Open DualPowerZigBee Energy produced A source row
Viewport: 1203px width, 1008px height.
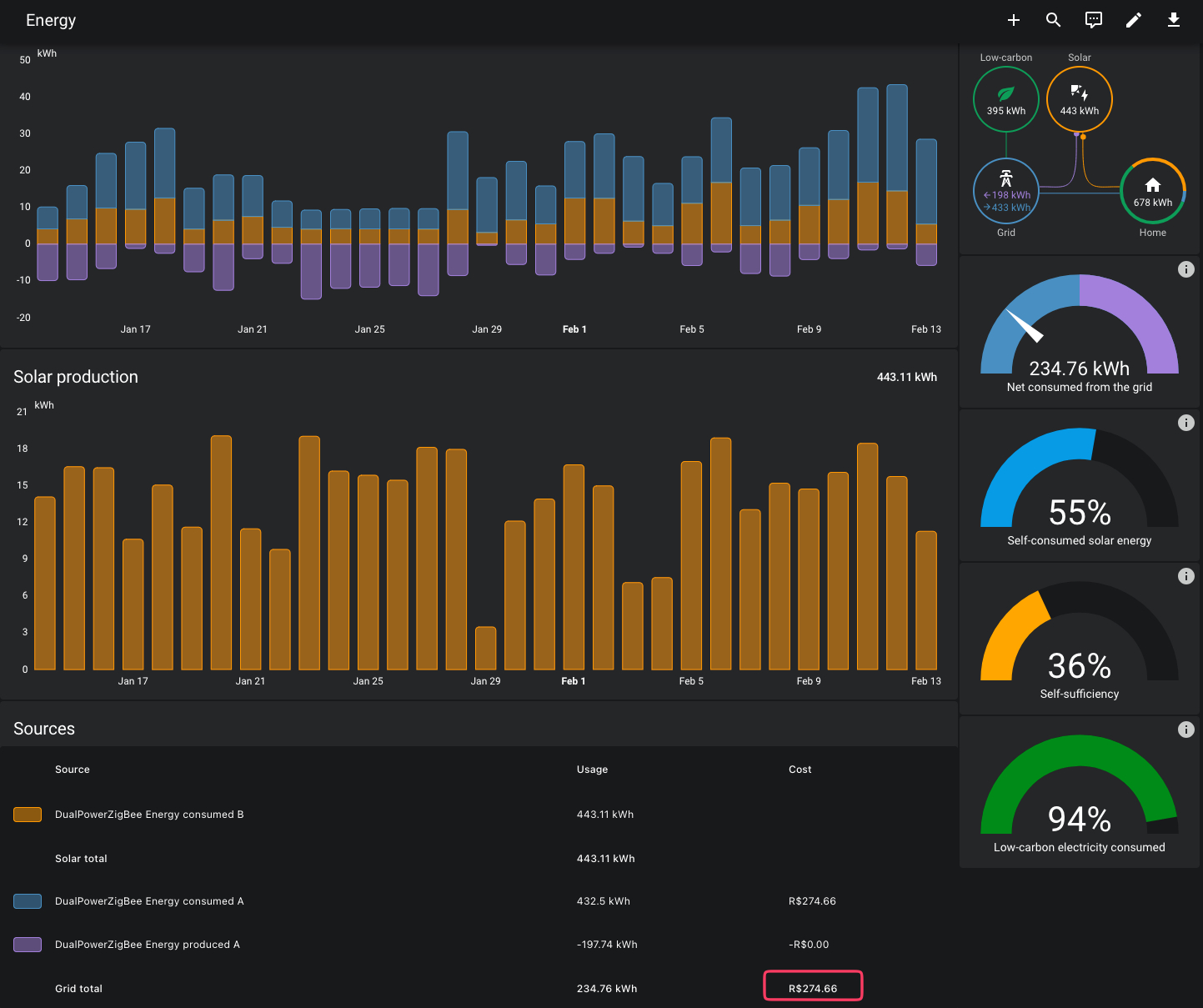[x=148, y=945]
